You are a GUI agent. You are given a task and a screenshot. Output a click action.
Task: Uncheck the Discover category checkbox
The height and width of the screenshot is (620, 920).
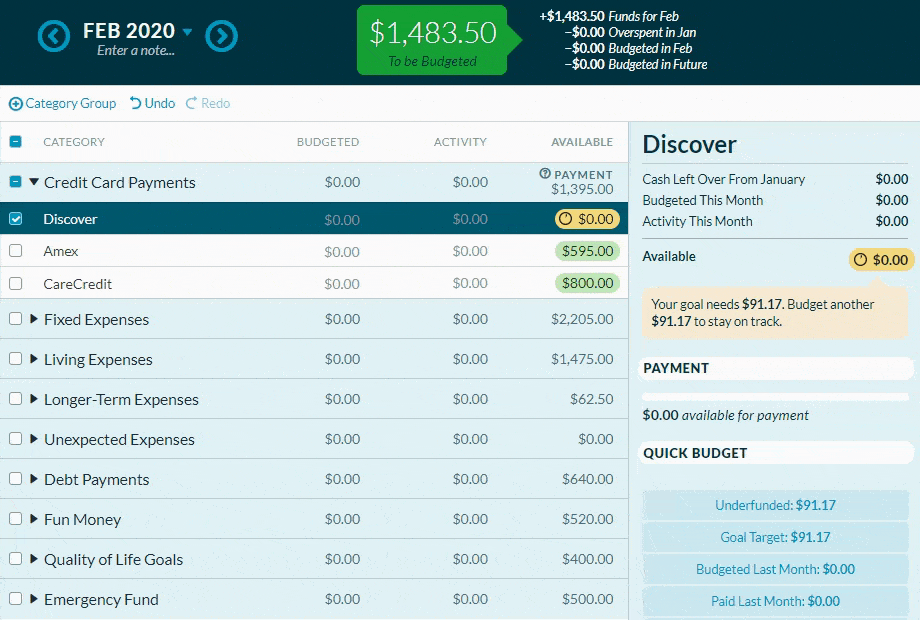(16, 219)
